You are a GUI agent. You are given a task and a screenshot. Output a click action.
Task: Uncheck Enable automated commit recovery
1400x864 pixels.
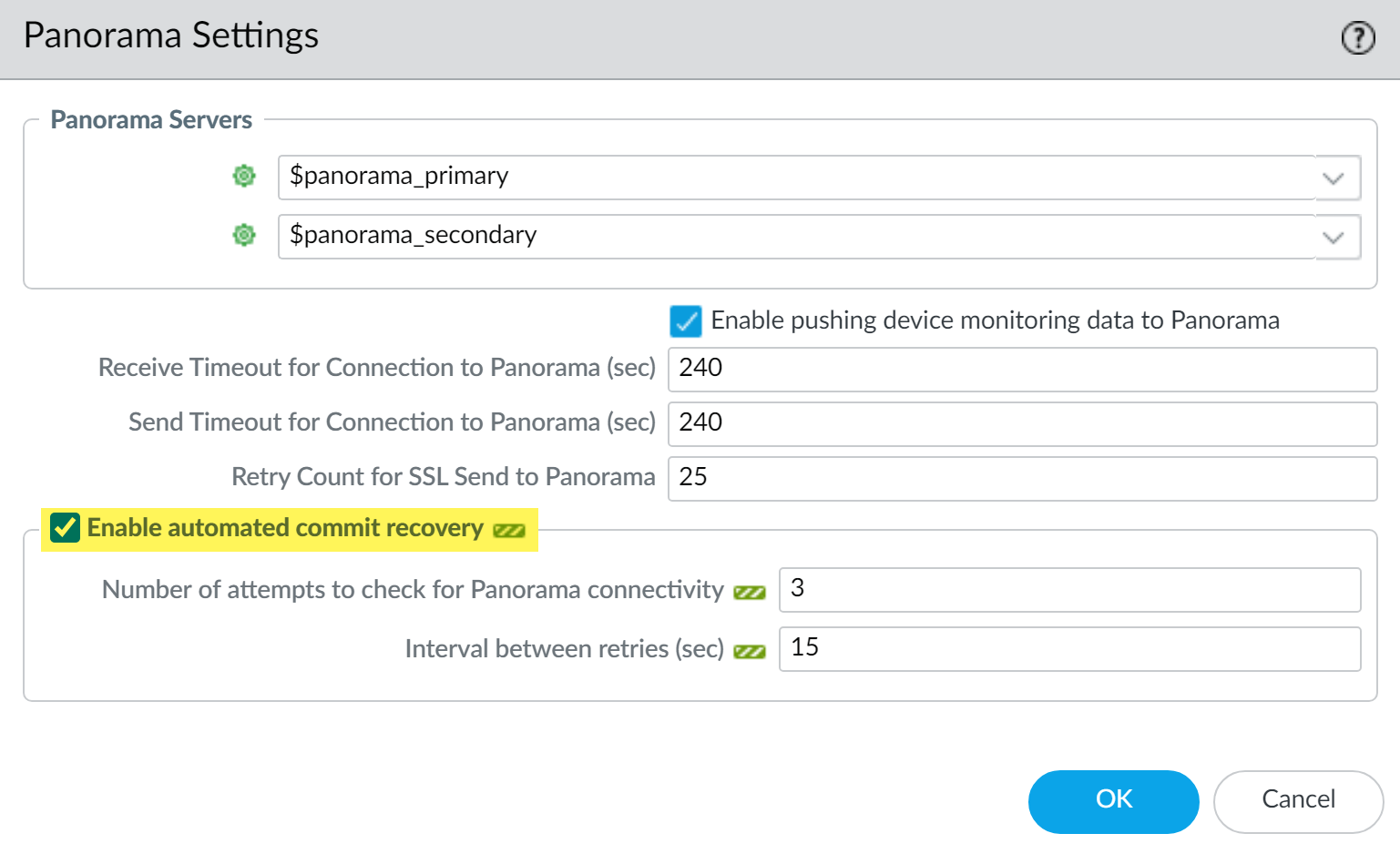tap(65, 528)
